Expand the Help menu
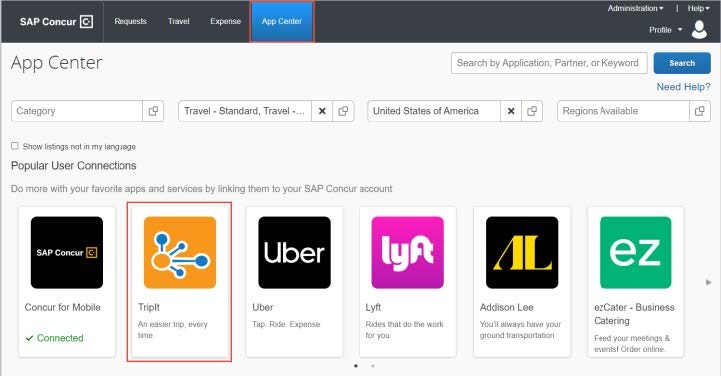 pos(698,8)
